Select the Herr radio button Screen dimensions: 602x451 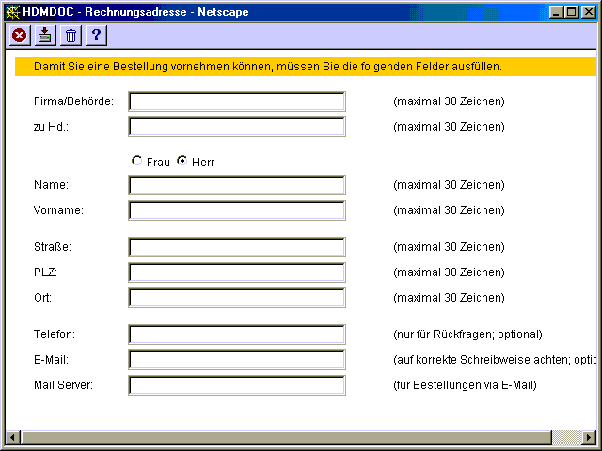[182, 160]
